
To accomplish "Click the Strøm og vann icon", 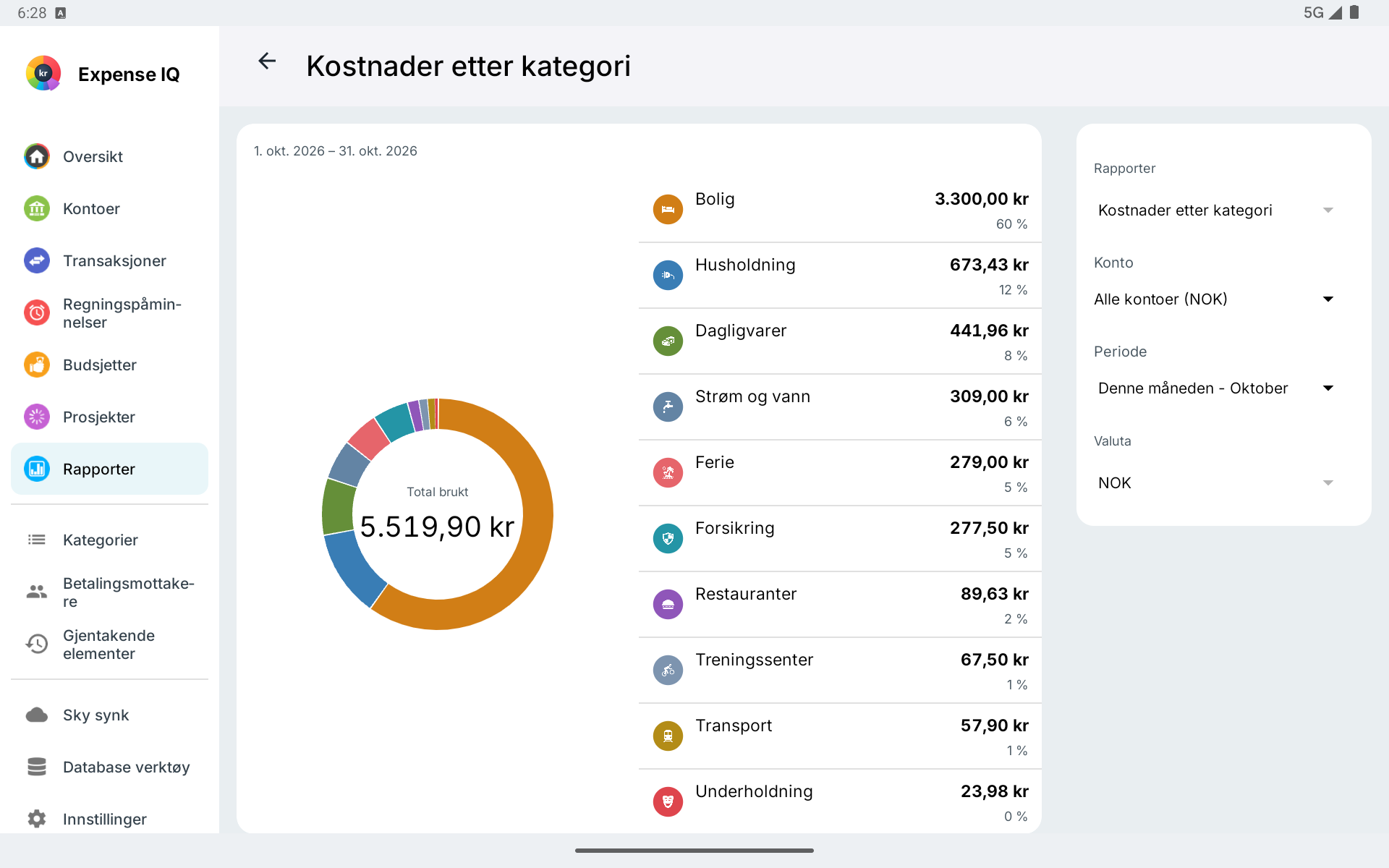I will pos(668,407).
